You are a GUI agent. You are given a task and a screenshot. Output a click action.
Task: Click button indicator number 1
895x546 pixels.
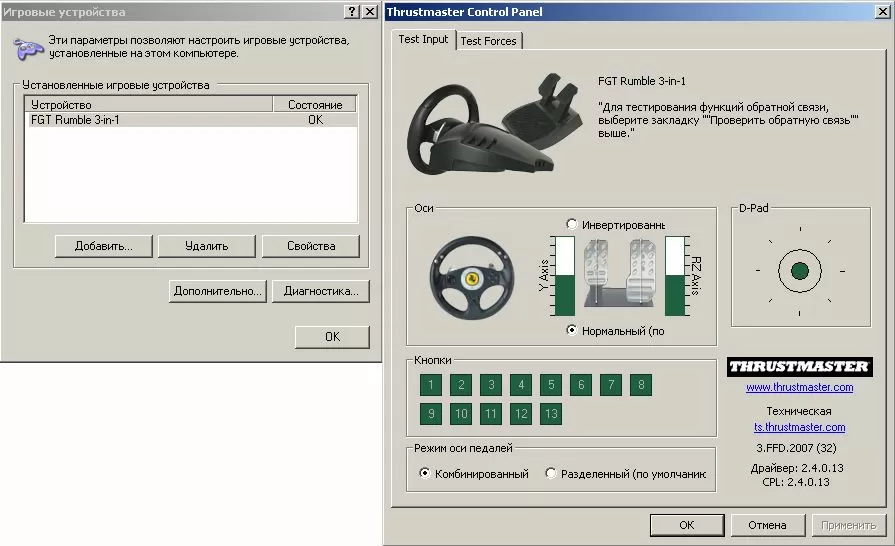tap(430, 385)
